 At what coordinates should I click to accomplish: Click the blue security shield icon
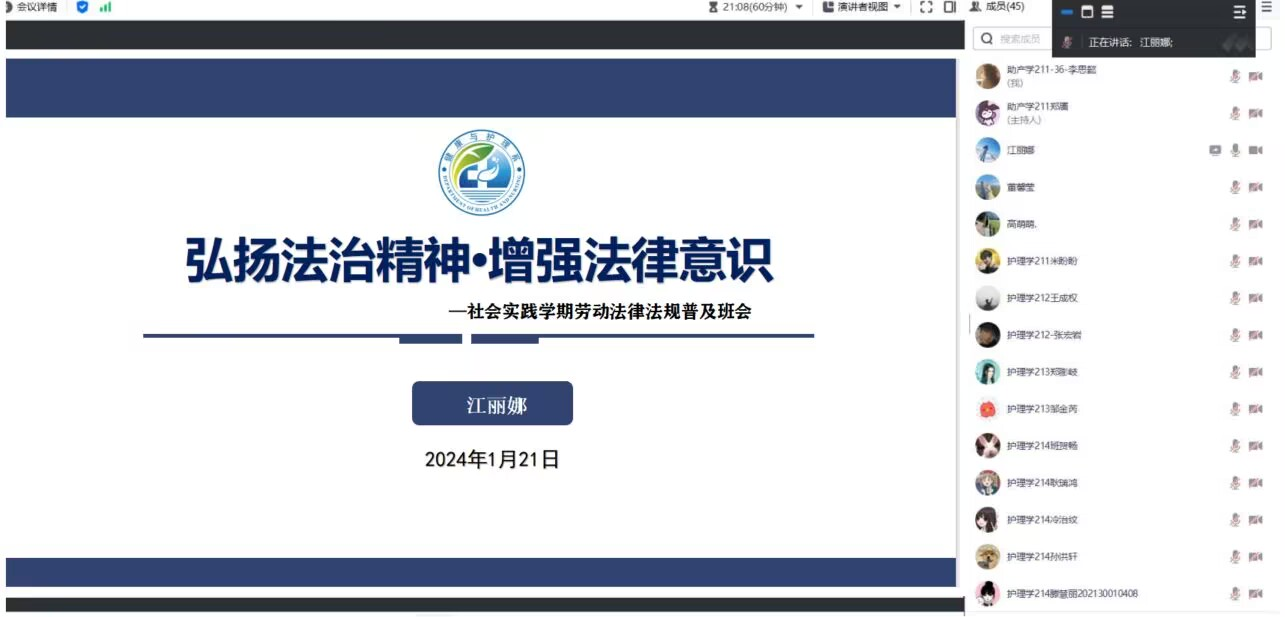(x=82, y=7)
